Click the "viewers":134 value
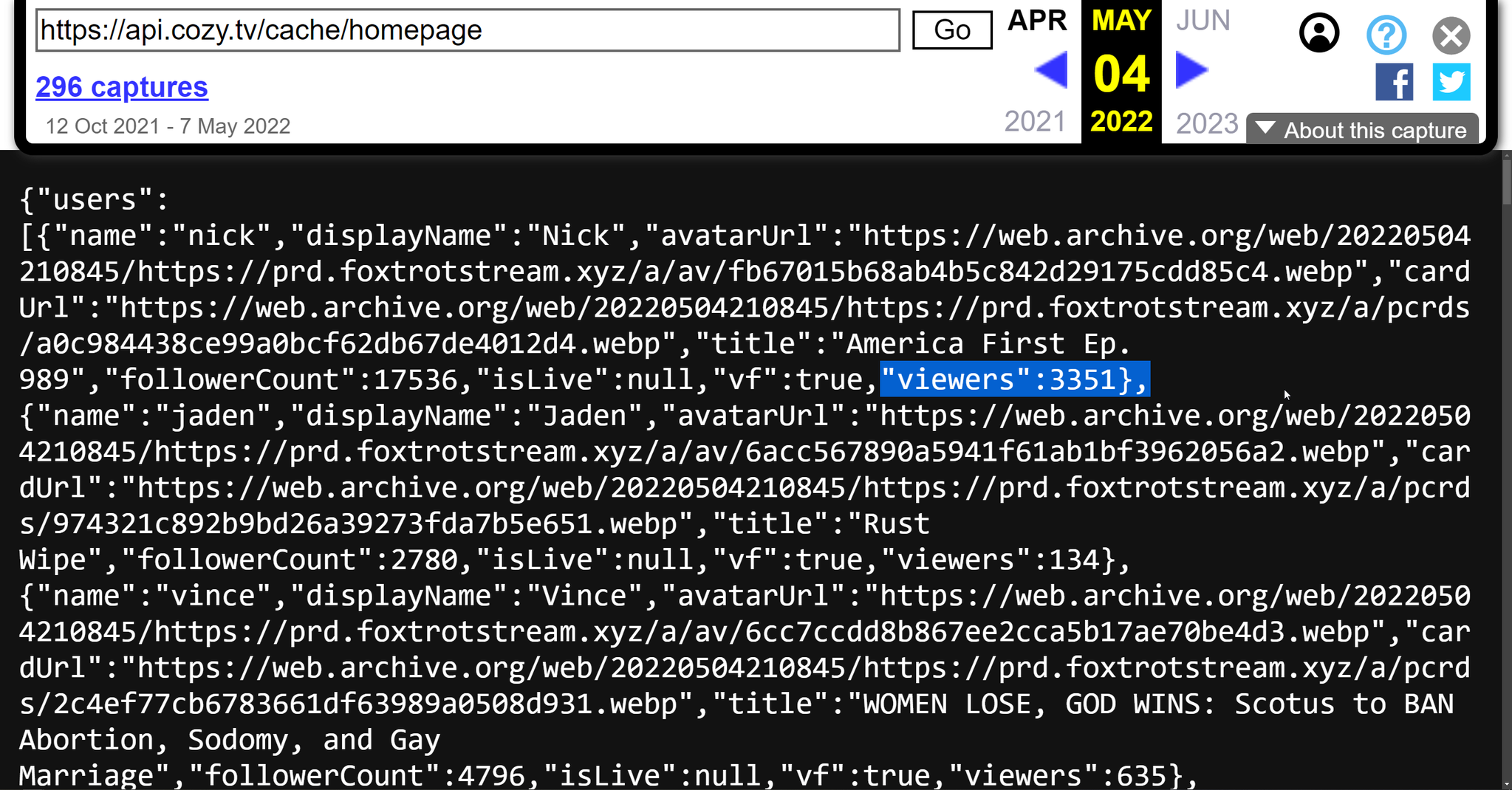The image size is (1512, 790). pos(990,560)
